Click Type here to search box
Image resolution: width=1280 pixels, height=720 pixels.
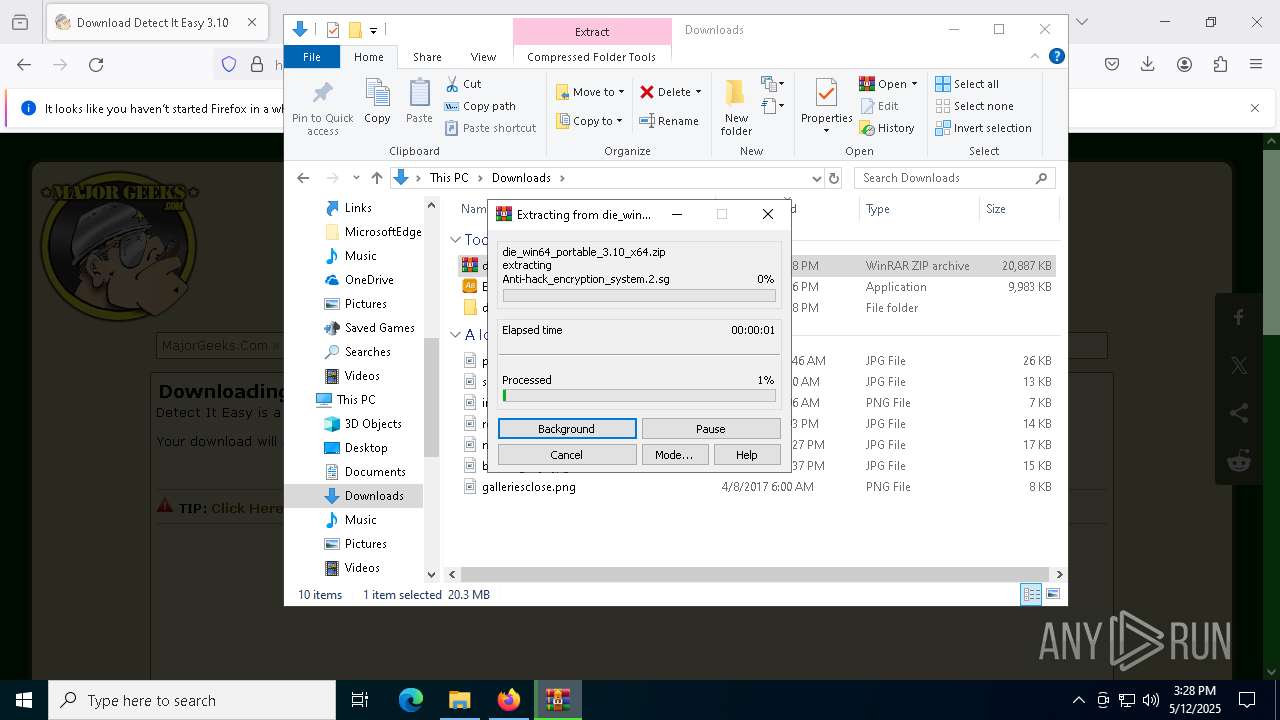tap(192, 700)
